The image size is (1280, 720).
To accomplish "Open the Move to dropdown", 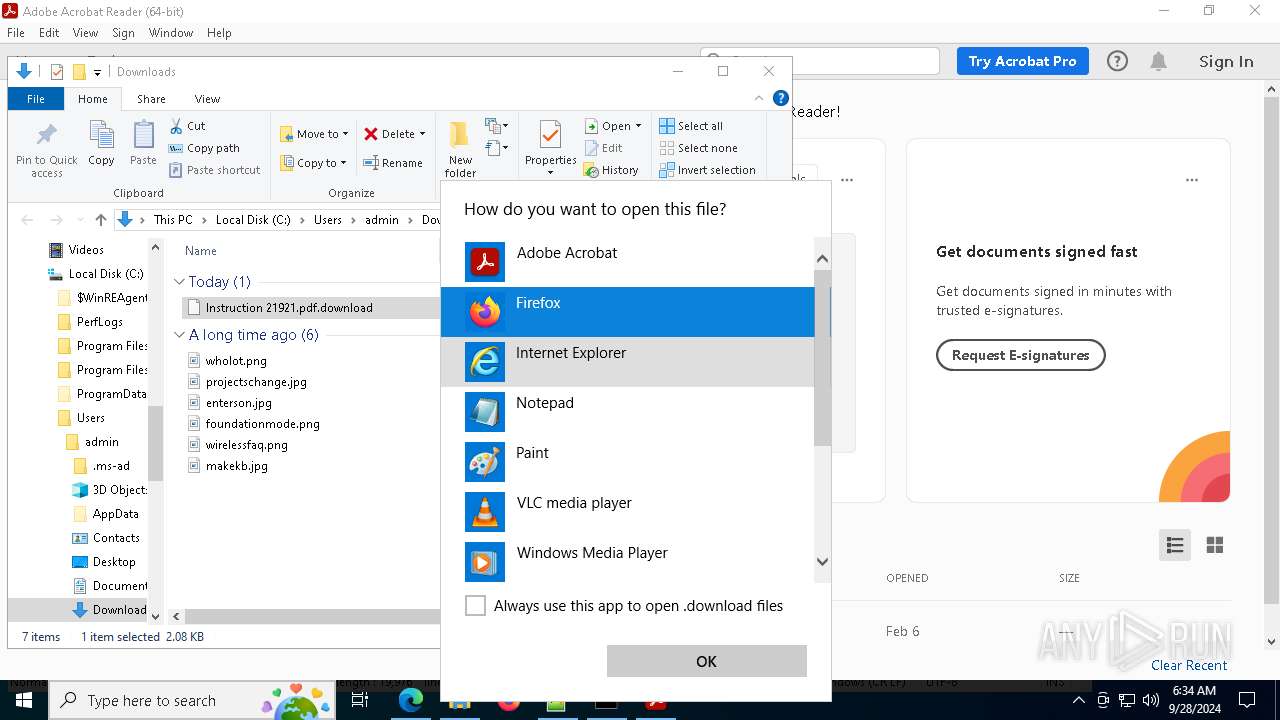I will tap(314, 134).
